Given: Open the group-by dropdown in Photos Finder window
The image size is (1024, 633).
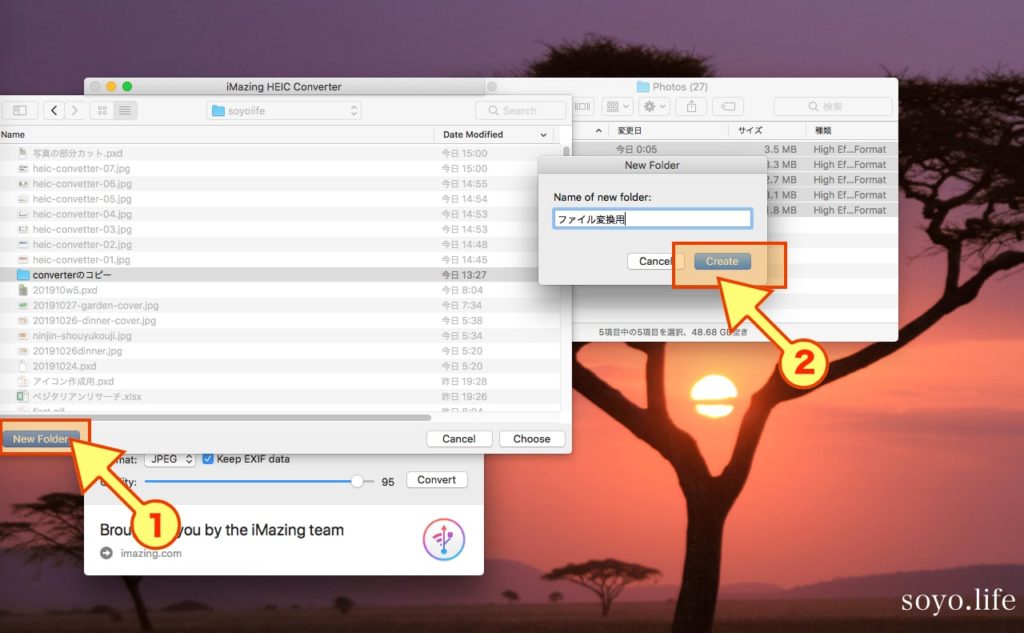Looking at the screenshot, I should pos(617,106).
